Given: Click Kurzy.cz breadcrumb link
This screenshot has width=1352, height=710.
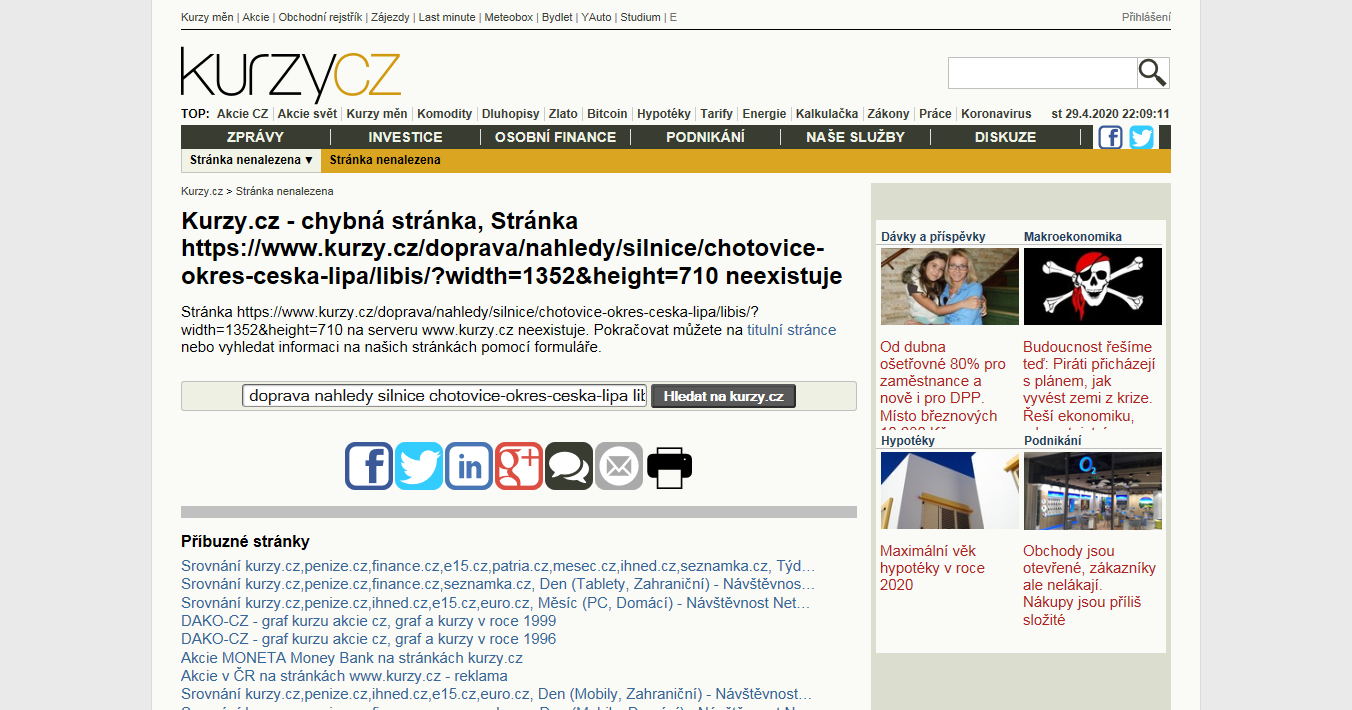Looking at the screenshot, I should tap(202, 191).
